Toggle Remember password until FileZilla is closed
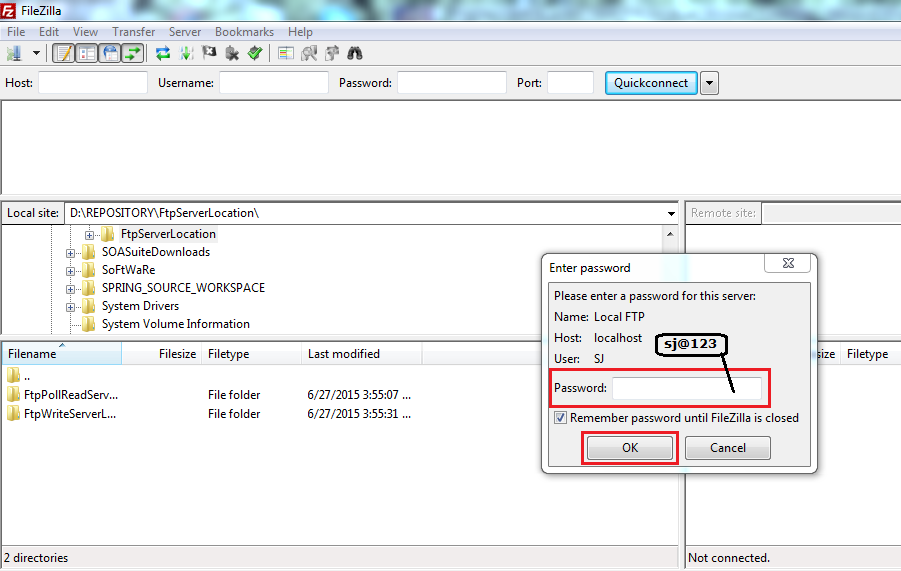 pyautogui.click(x=560, y=418)
